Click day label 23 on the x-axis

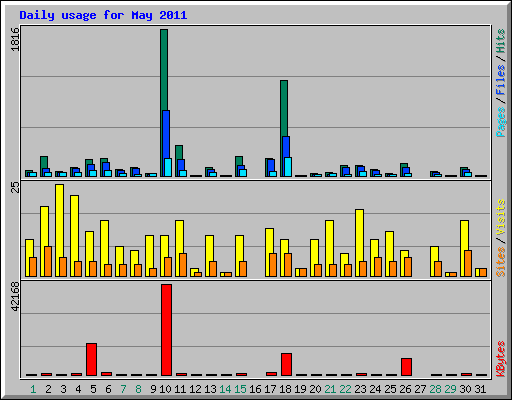[360, 389]
